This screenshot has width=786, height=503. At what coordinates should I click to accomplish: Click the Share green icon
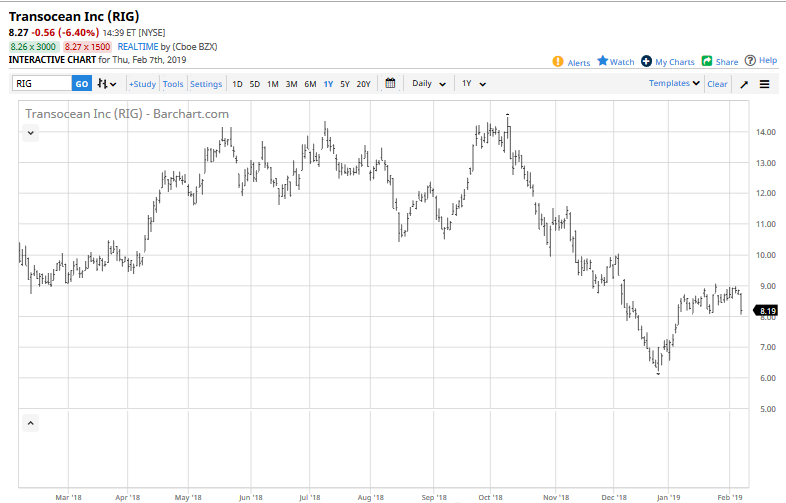[x=707, y=61]
